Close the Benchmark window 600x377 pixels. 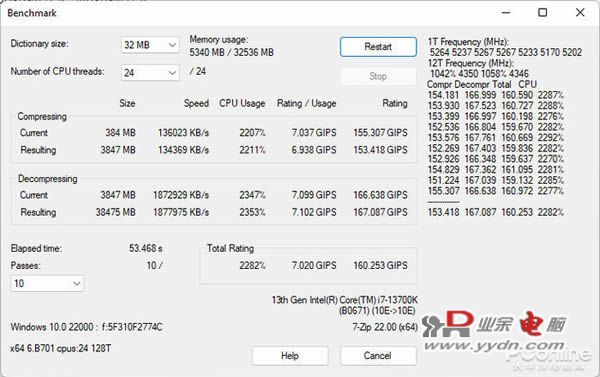click(x=580, y=13)
